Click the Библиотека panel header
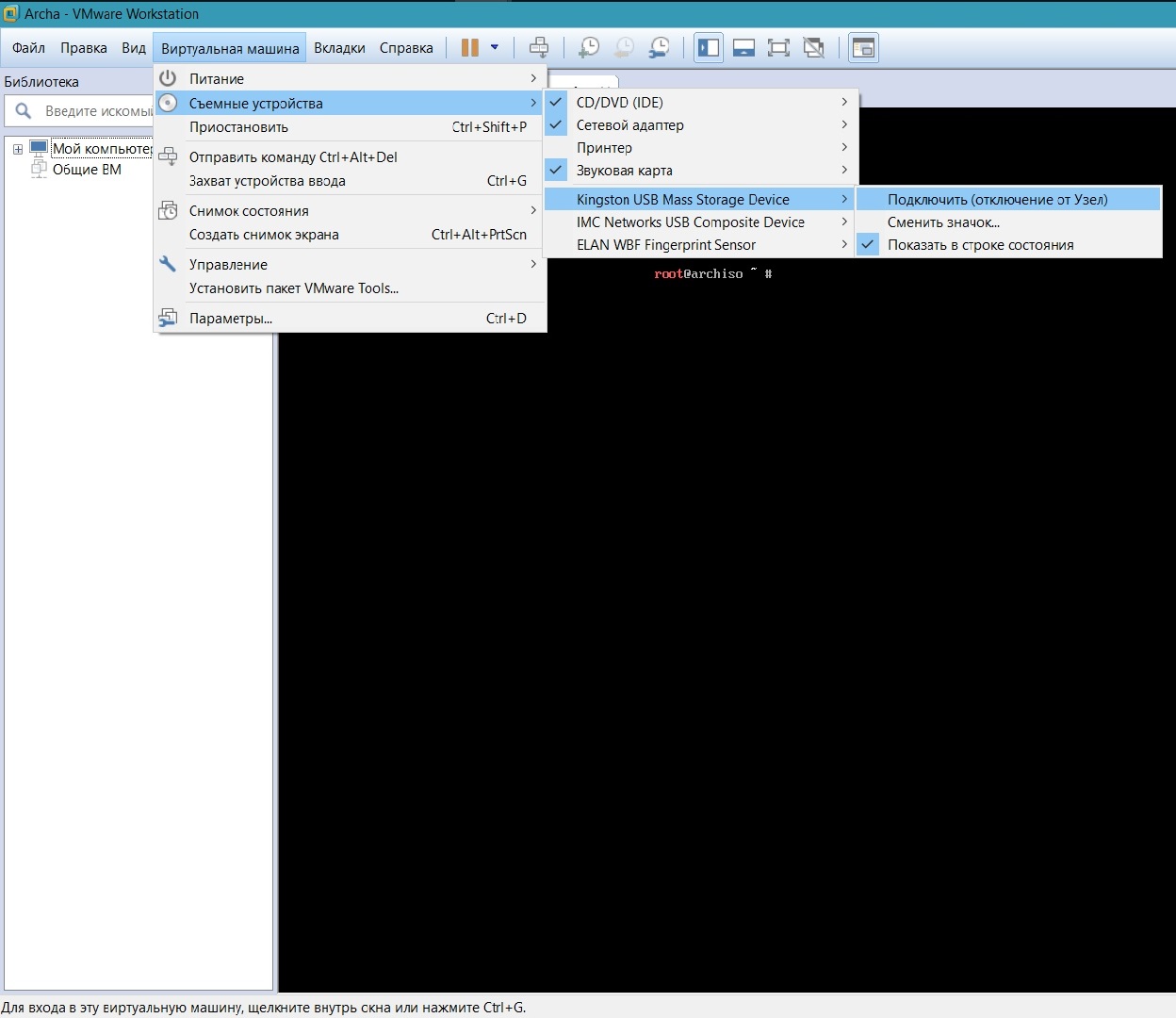The height and width of the screenshot is (1018, 1176). tap(41, 82)
